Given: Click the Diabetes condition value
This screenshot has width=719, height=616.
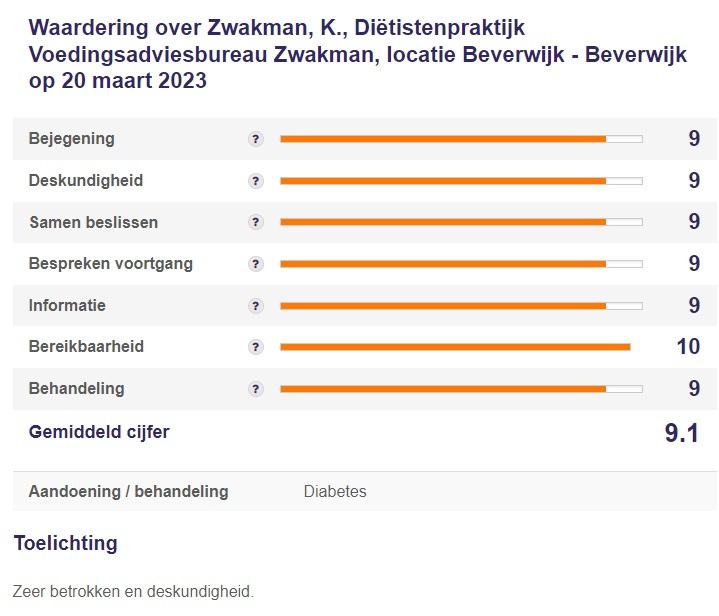Looking at the screenshot, I should click(335, 491).
